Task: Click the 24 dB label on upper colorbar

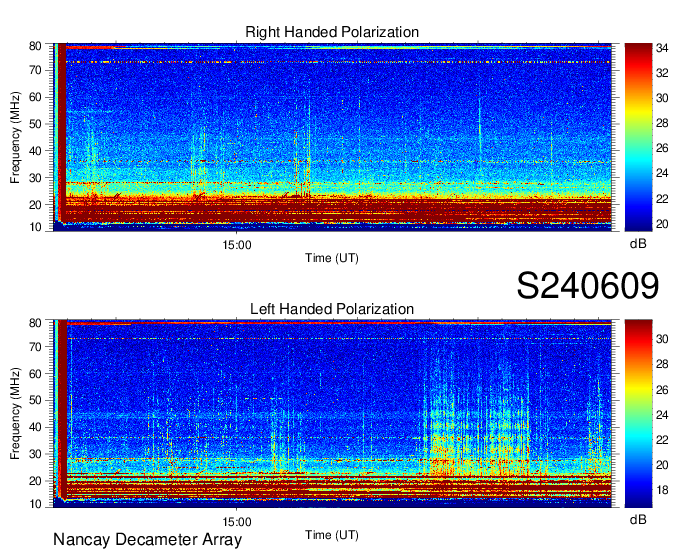Action: click(x=662, y=173)
